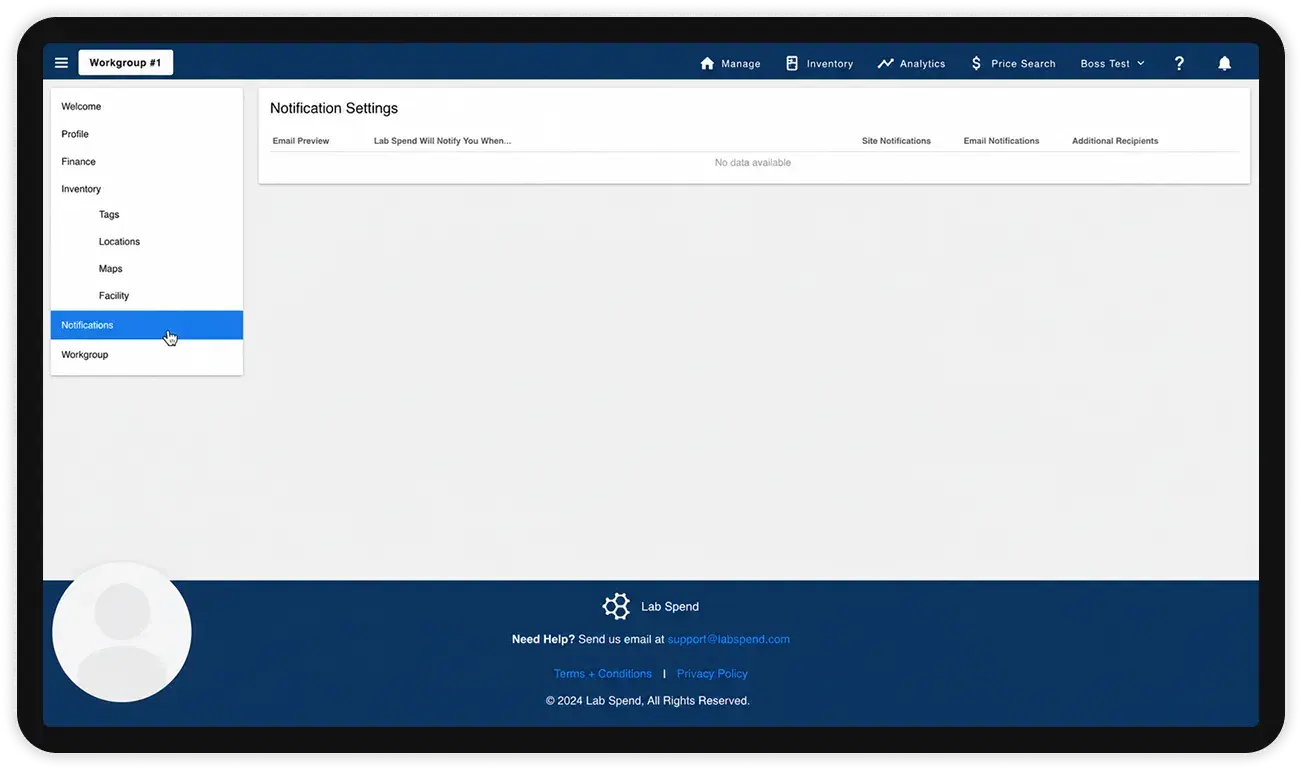Click the Notification Settings heading
Viewport: 1302px width, 770px height.
click(x=334, y=108)
